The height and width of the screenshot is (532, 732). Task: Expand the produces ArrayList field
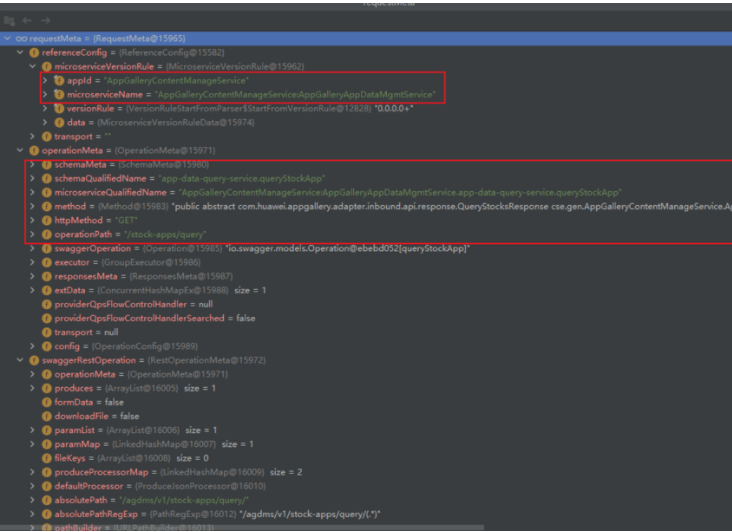32,388
